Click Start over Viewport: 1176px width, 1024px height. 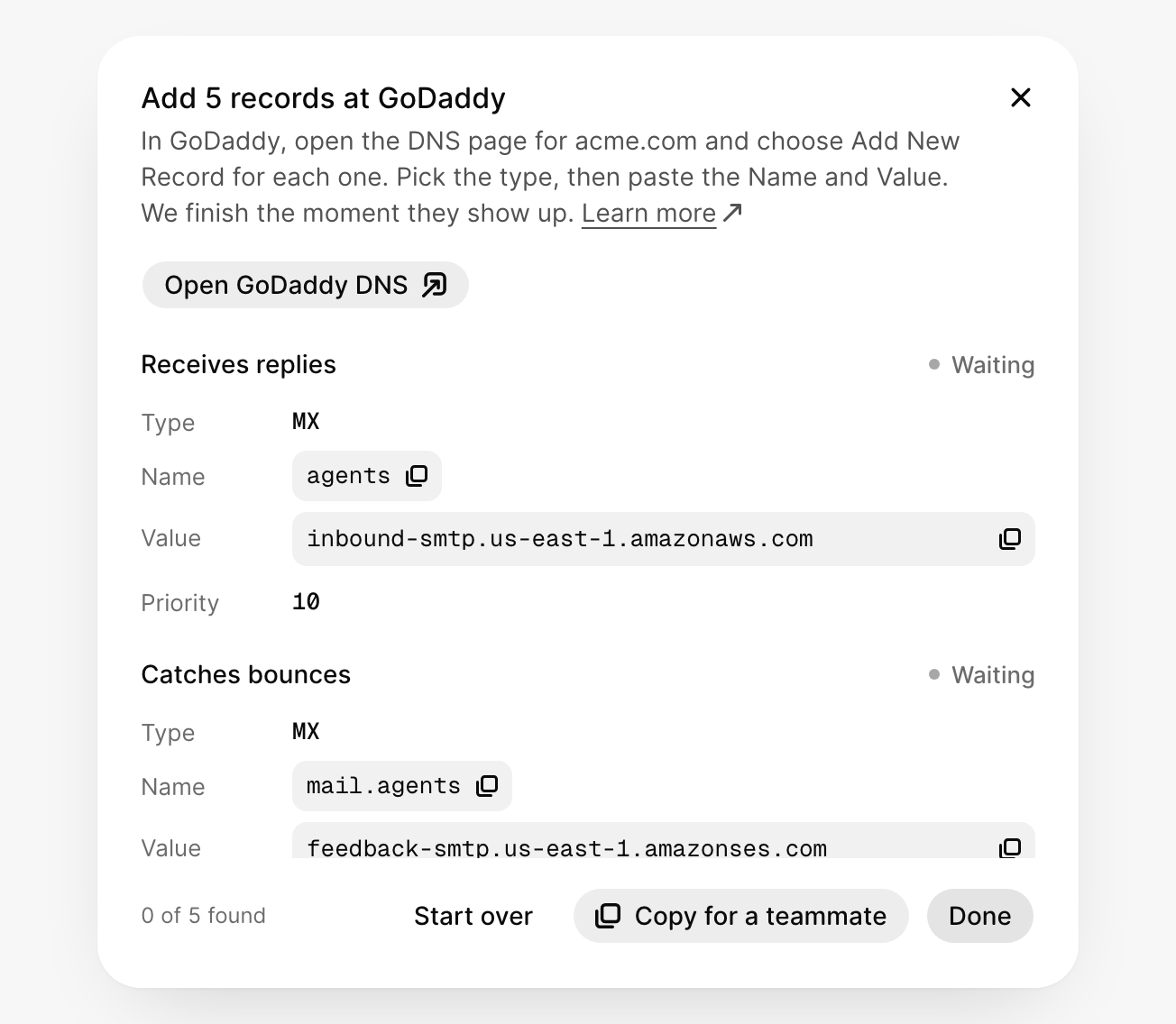[x=473, y=916]
